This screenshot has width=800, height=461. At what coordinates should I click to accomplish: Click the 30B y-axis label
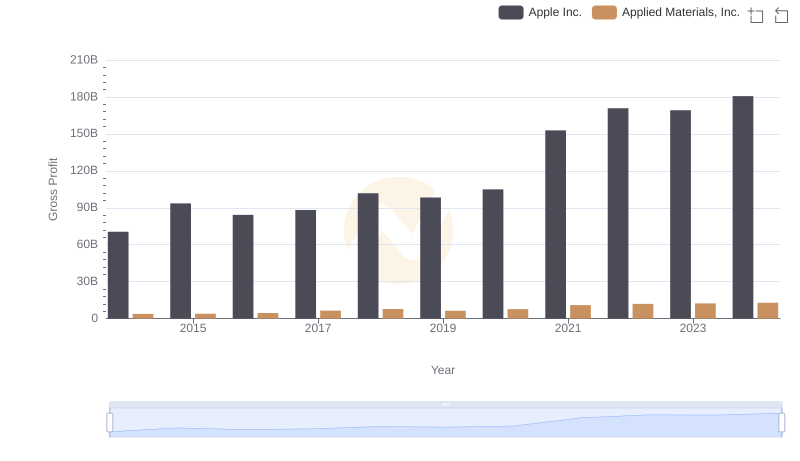[x=87, y=281]
